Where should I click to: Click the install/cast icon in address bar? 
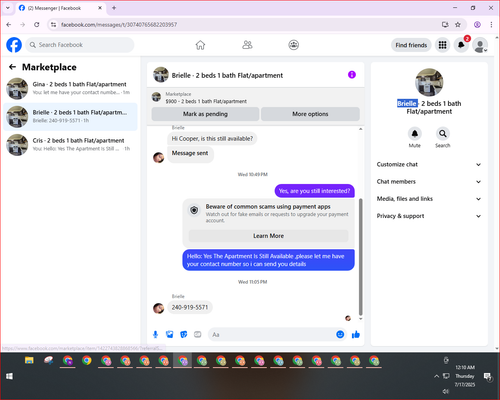pyautogui.click(x=445, y=24)
